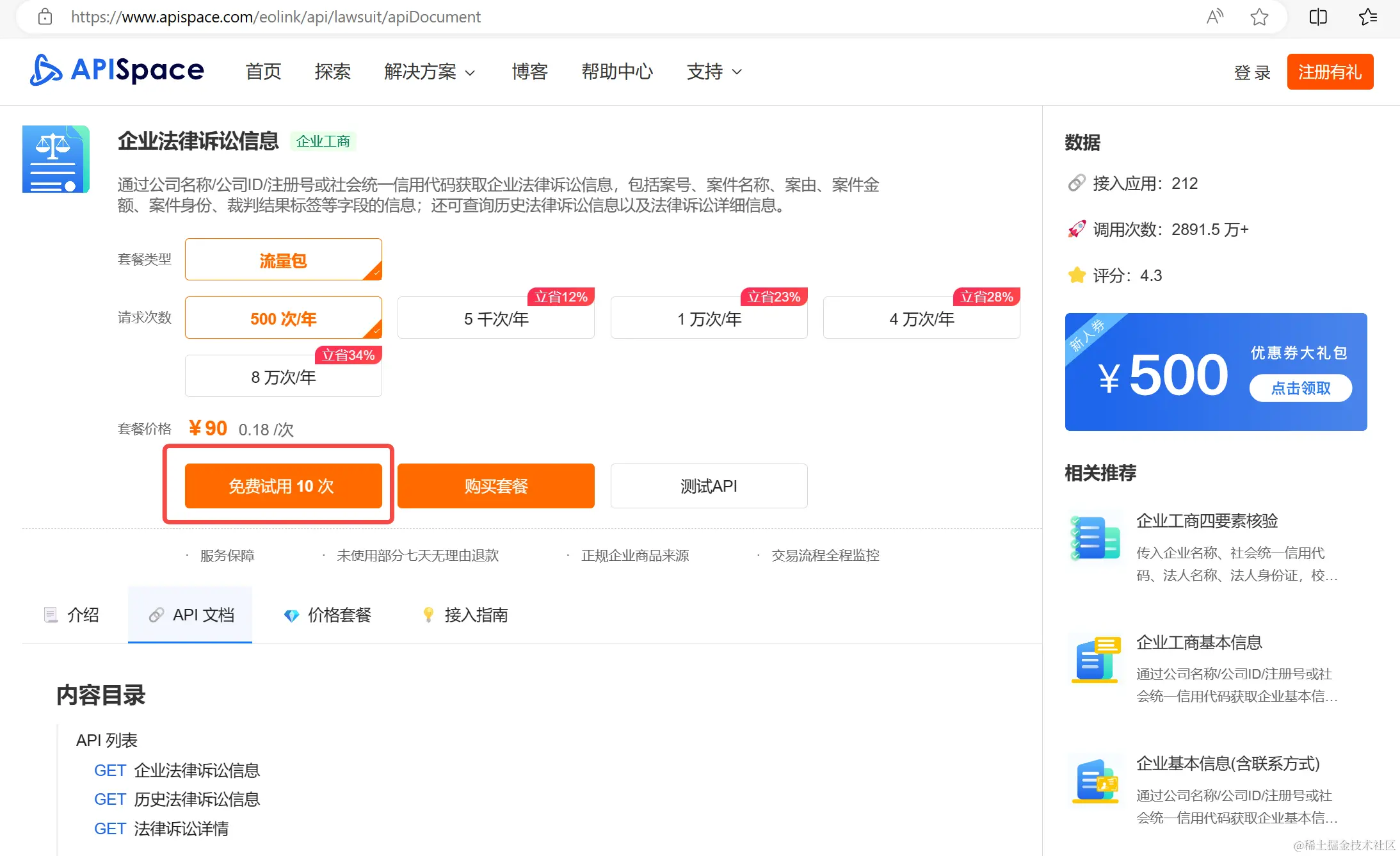The height and width of the screenshot is (856, 1400).
Task: Switch to the 价格套餐 tab
Action: [x=327, y=615]
